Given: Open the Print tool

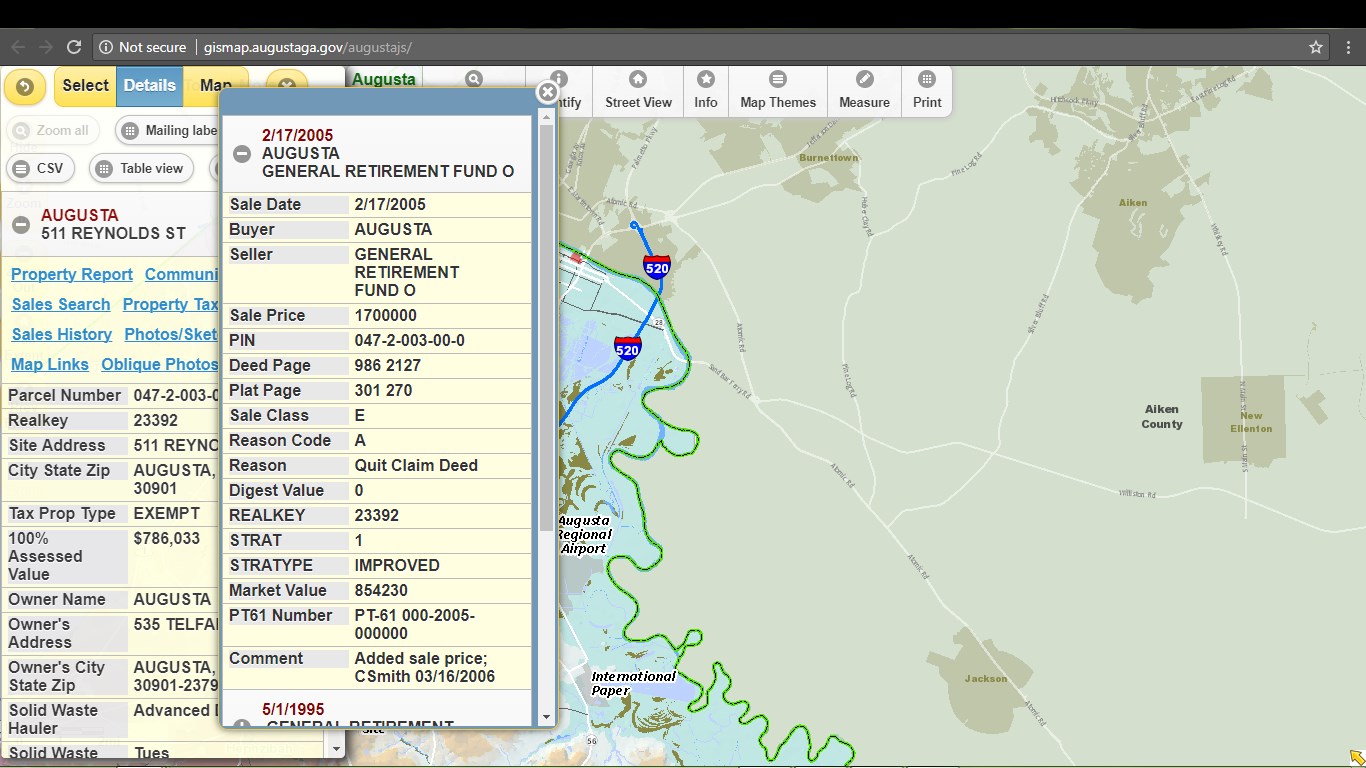Looking at the screenshot, I should (x=927, y=90).
